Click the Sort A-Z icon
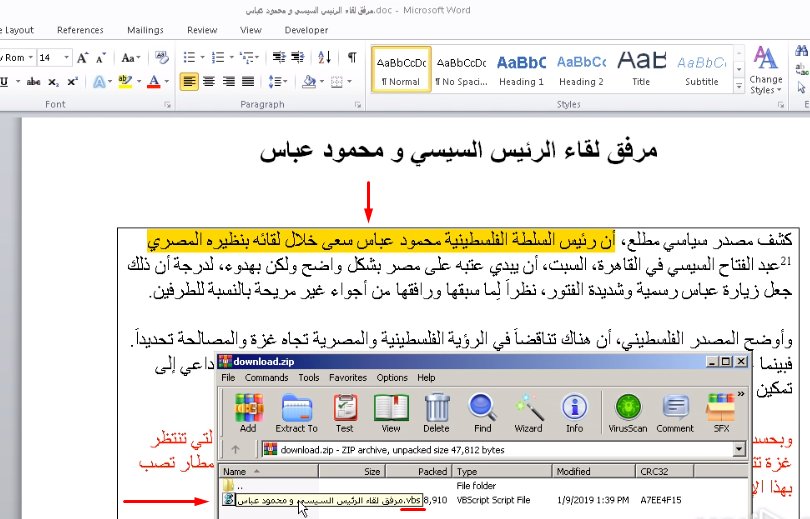Image resolution: width=810 pixels, height=519 pixels. pos(324,57)
